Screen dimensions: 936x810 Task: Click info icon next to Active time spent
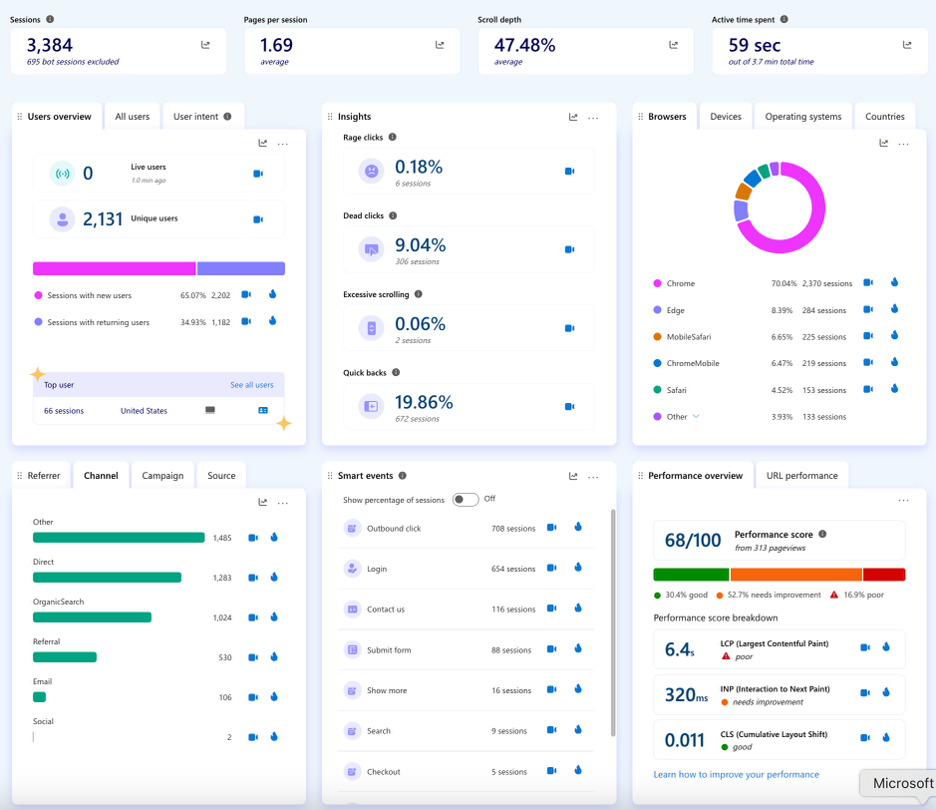click(784, 19)
